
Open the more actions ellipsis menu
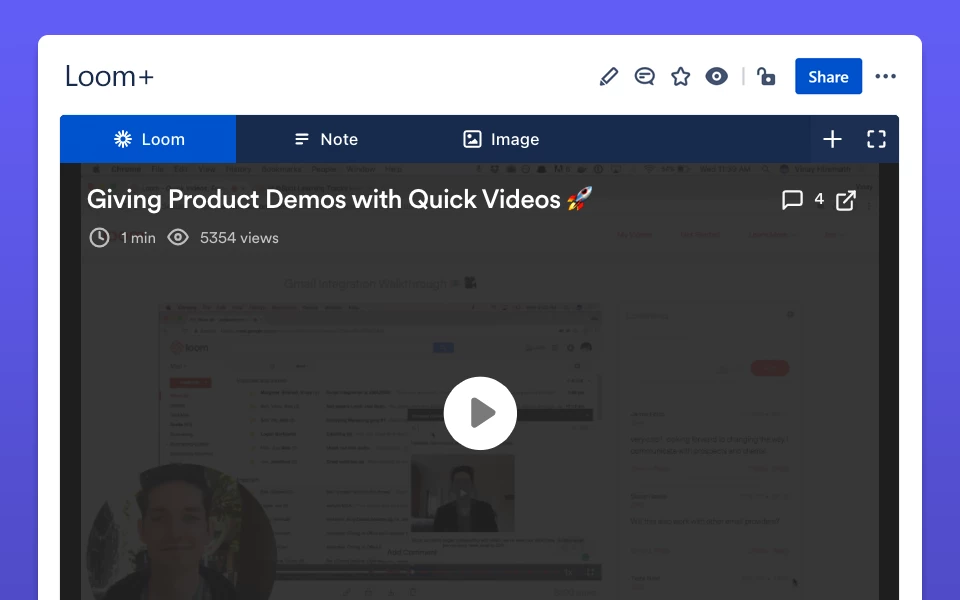[x=885, y=77]
